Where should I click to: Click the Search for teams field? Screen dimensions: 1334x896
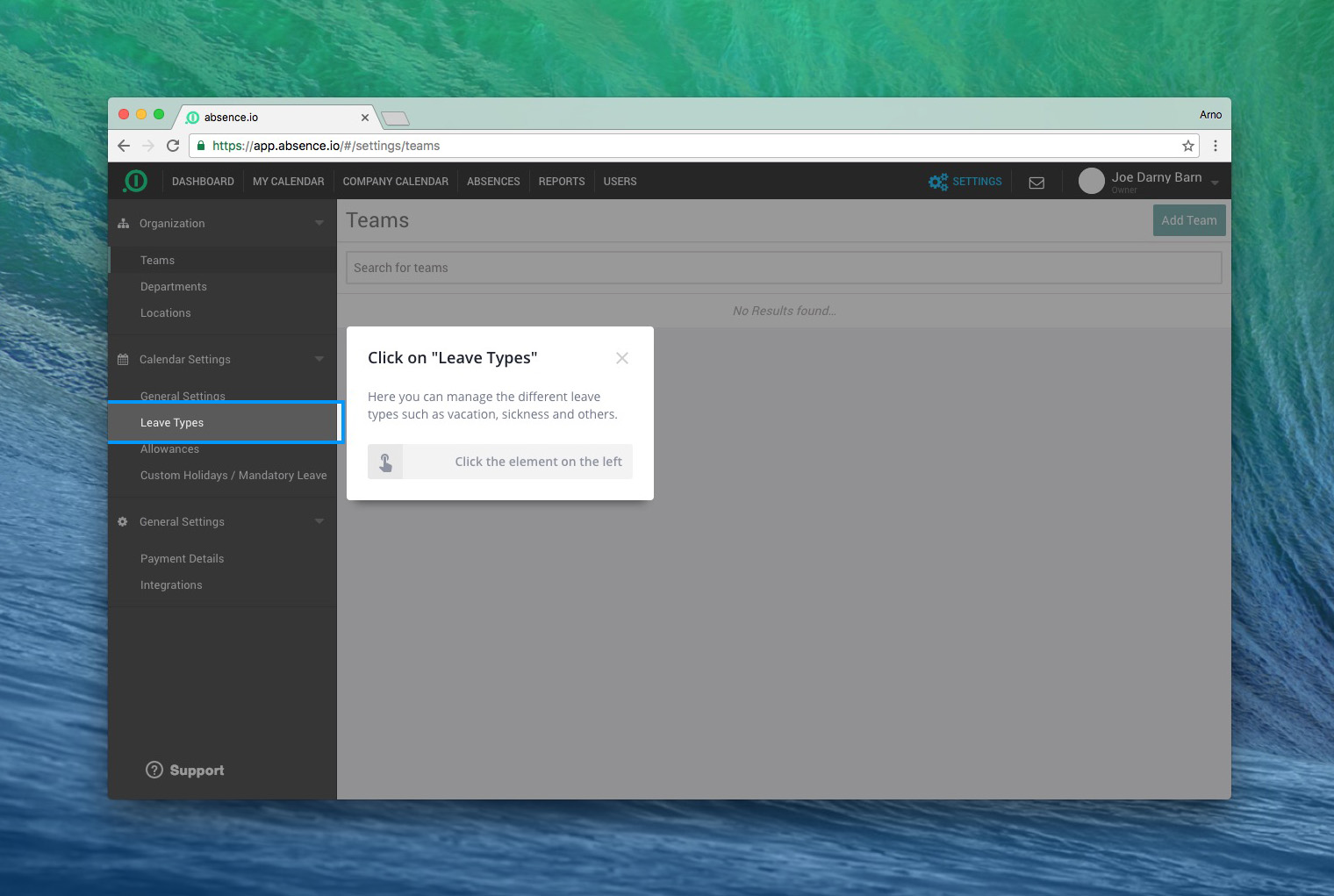pos(783,268)
